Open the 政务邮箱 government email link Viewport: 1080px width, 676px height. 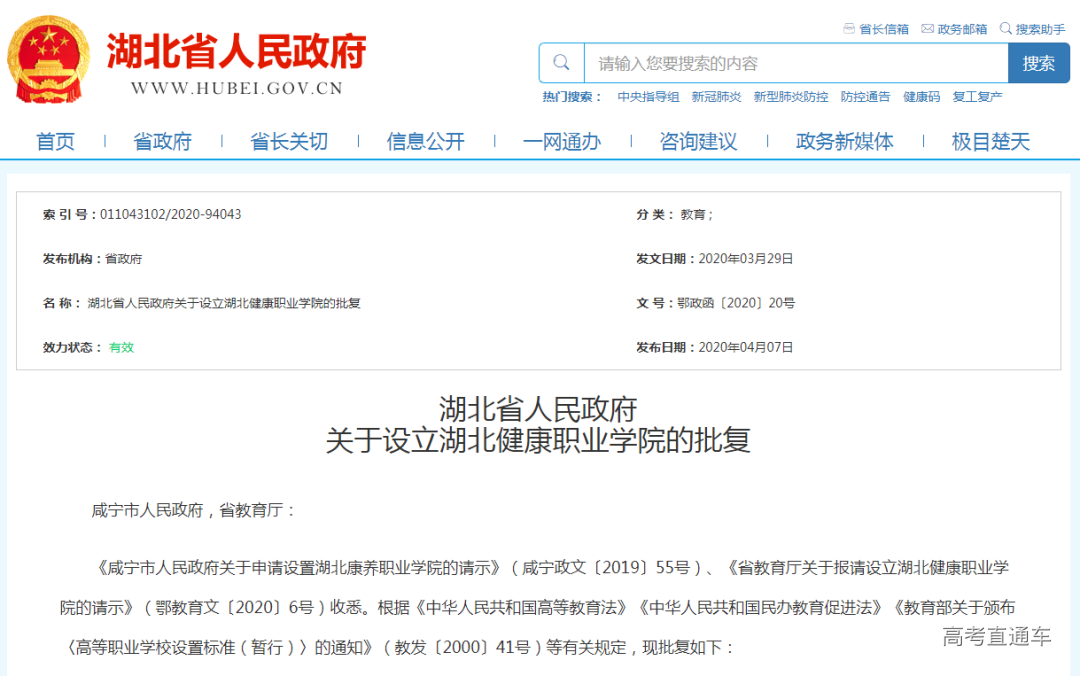(x=954, y=29)
